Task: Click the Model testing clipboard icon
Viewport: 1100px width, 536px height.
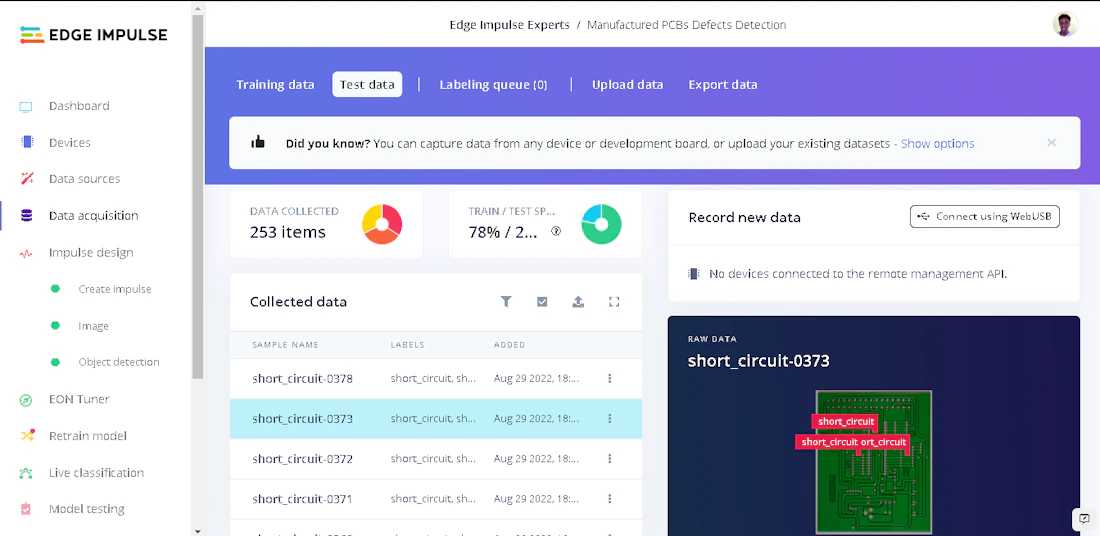Action: coord(26,509)
